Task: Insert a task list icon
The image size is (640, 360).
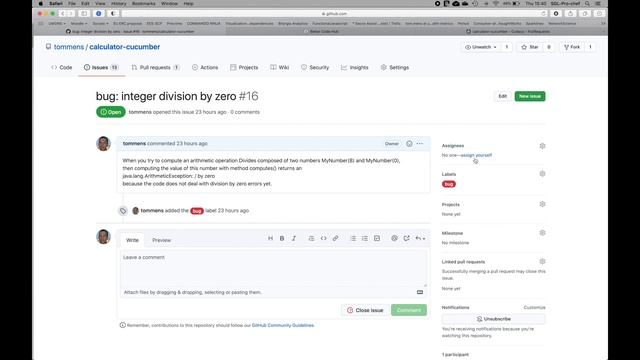Action: [377, 238]
